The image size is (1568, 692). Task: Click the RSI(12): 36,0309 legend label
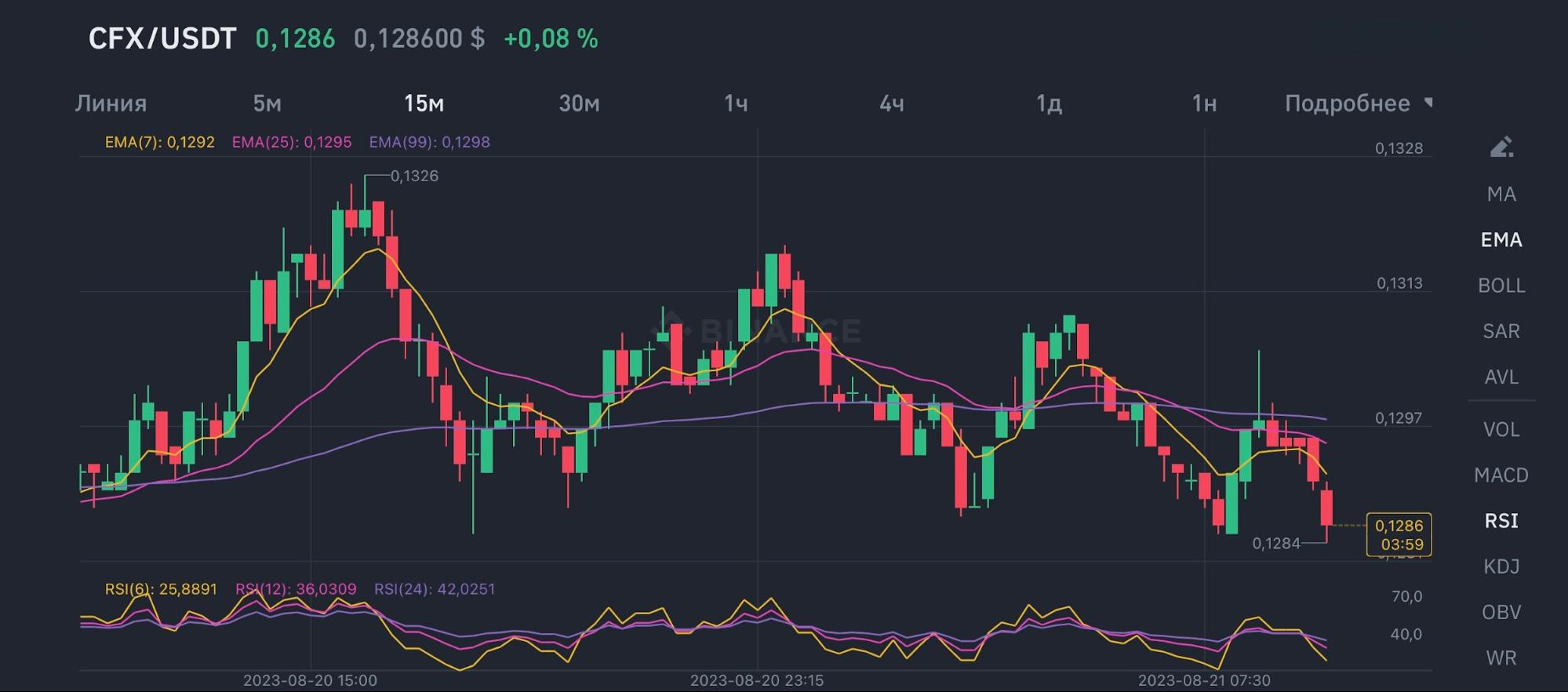[296, 589]
